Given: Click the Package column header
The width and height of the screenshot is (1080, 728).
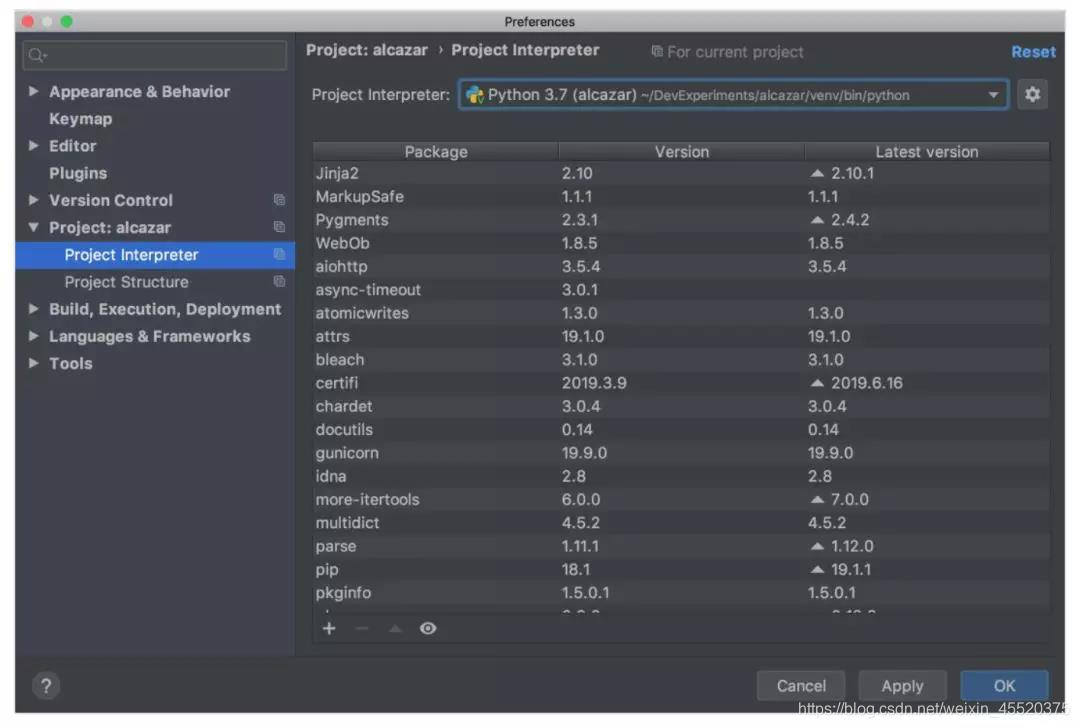Looking at the screenshot, I should click(436, 152).
